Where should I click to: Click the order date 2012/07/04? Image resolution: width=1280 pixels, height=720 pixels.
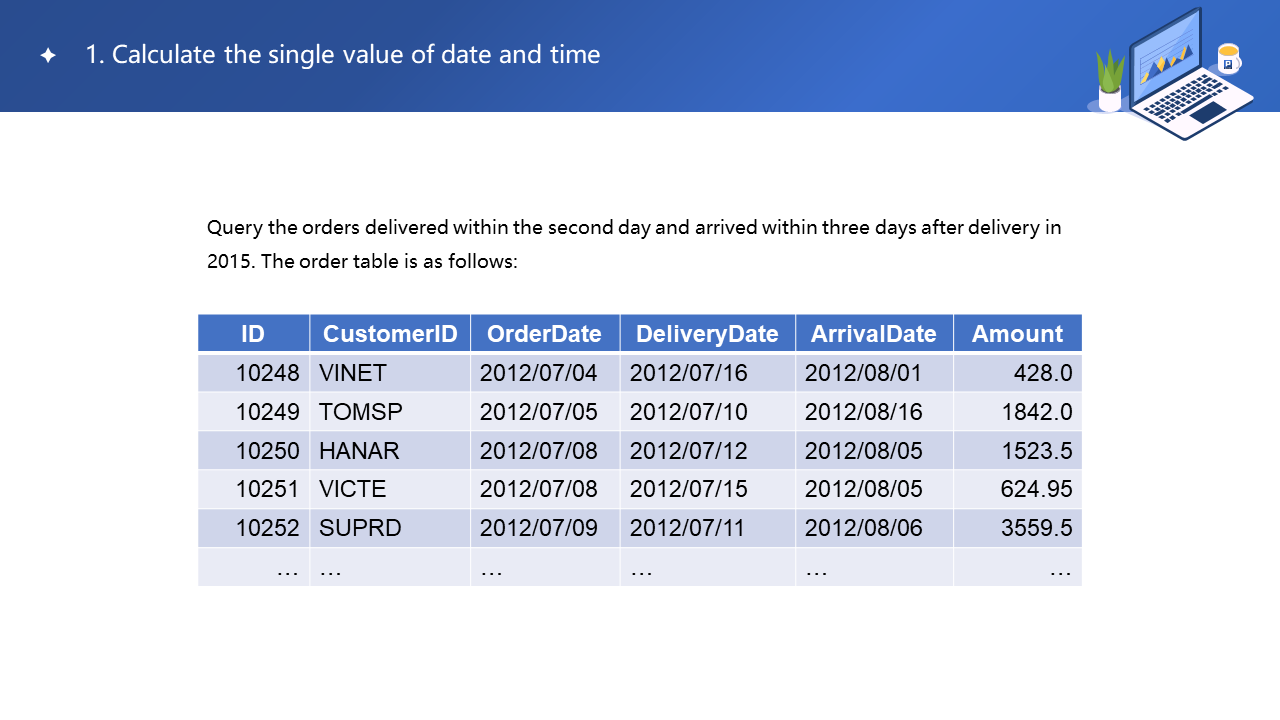tap(538, 374)
